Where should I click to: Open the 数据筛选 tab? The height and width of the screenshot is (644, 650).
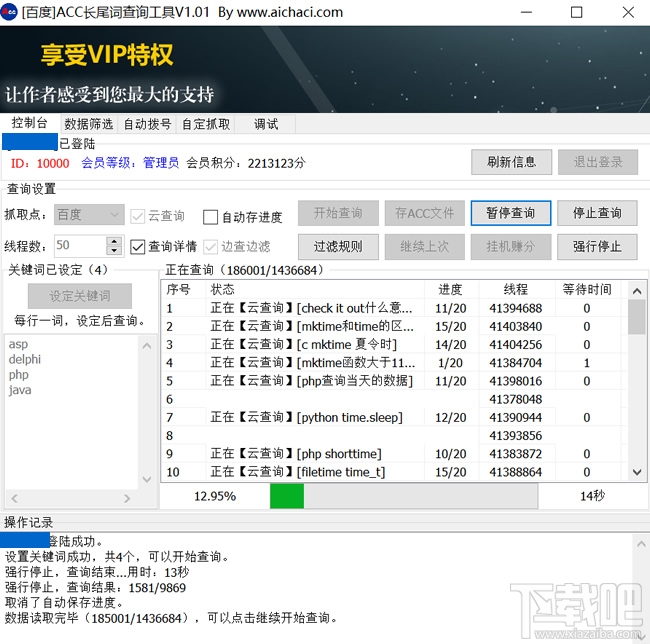point(88,124)
